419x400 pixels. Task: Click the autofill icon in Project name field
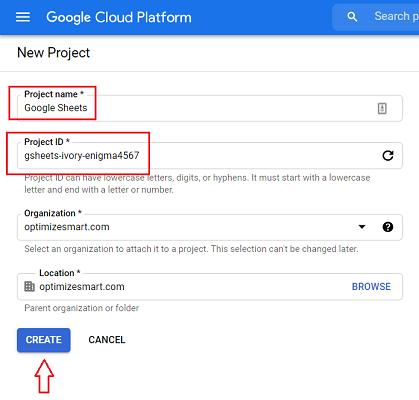382,108
